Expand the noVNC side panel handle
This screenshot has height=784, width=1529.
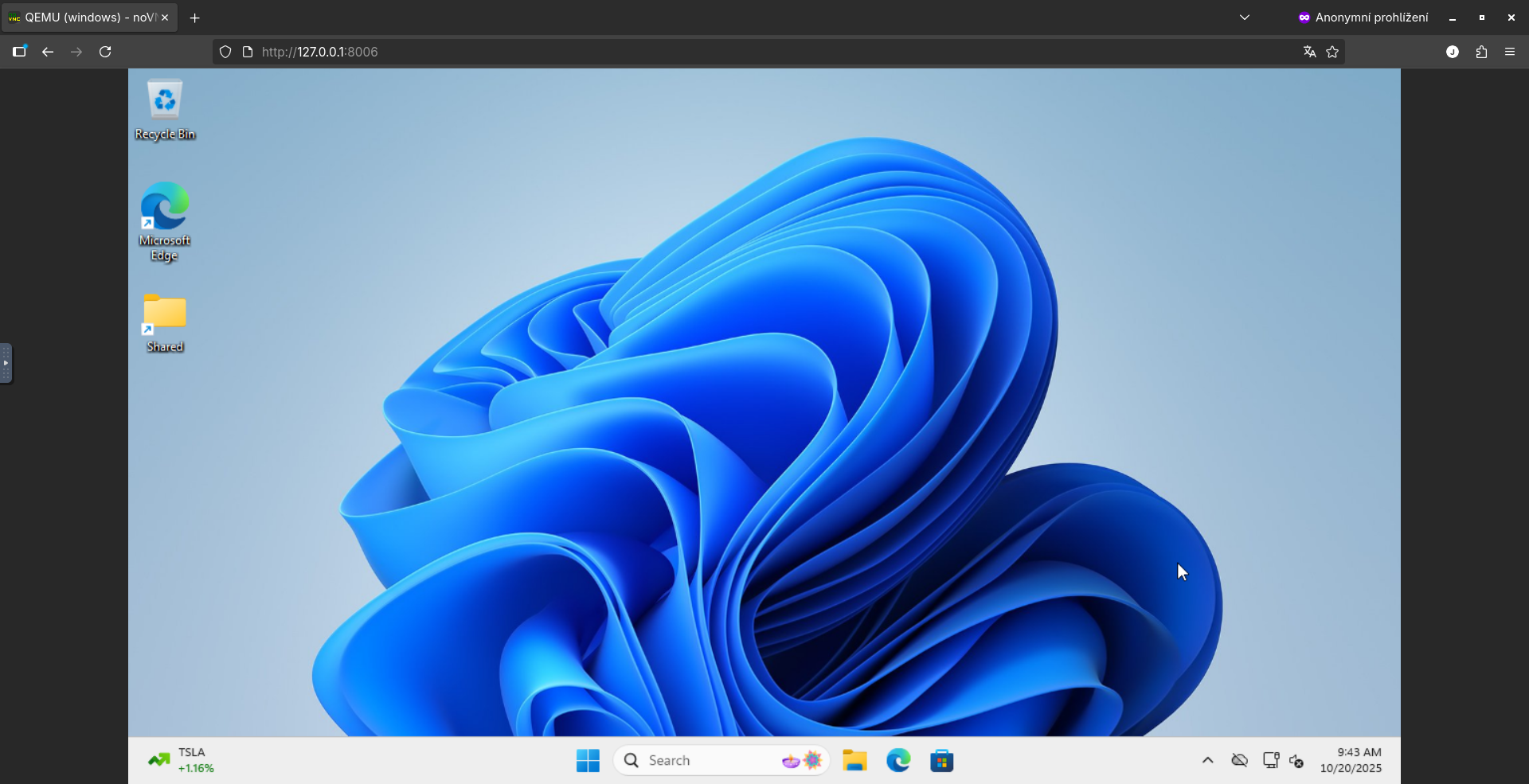(x=6, y=364)
